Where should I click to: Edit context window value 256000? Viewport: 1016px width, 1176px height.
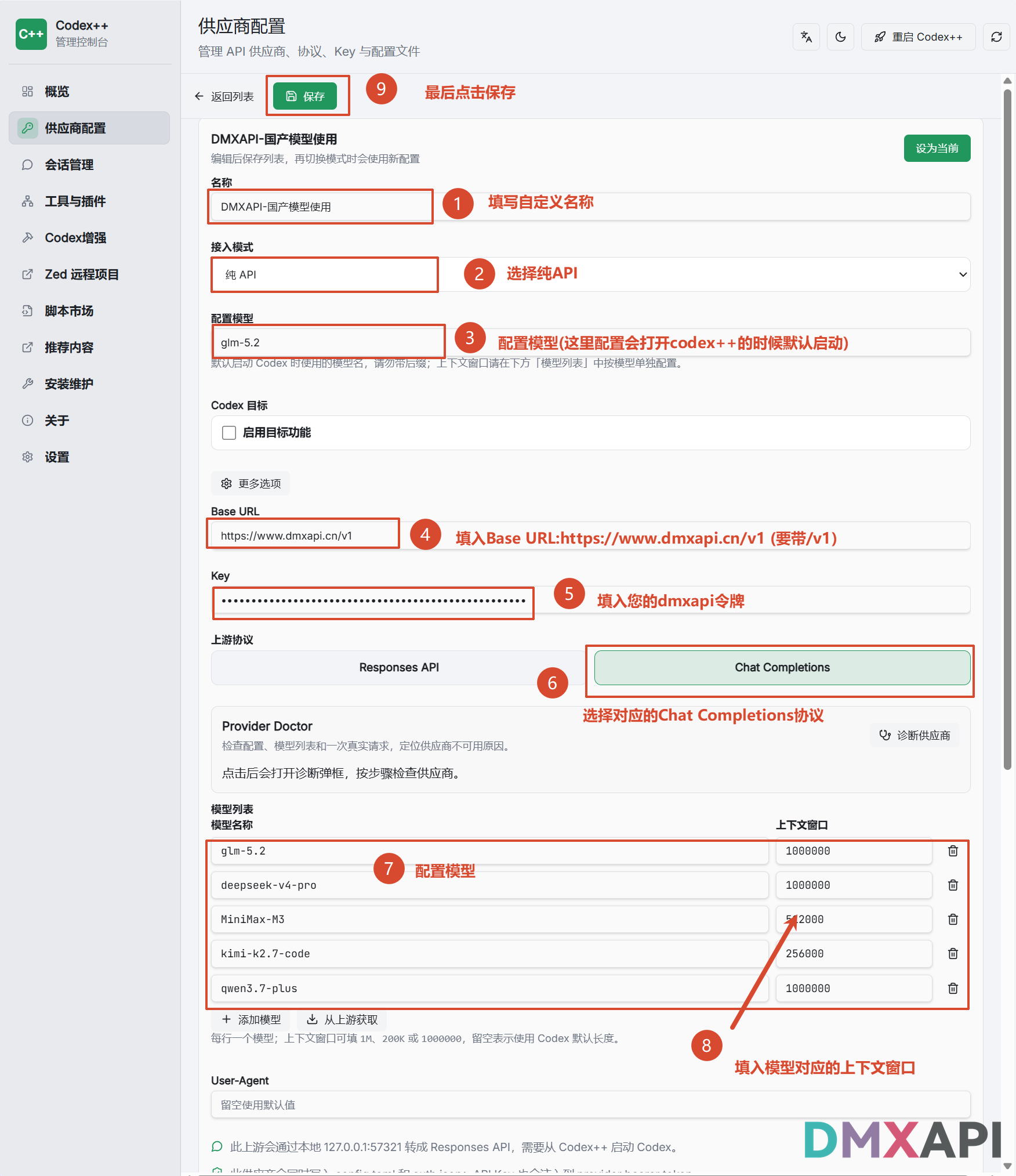(854, 954)
